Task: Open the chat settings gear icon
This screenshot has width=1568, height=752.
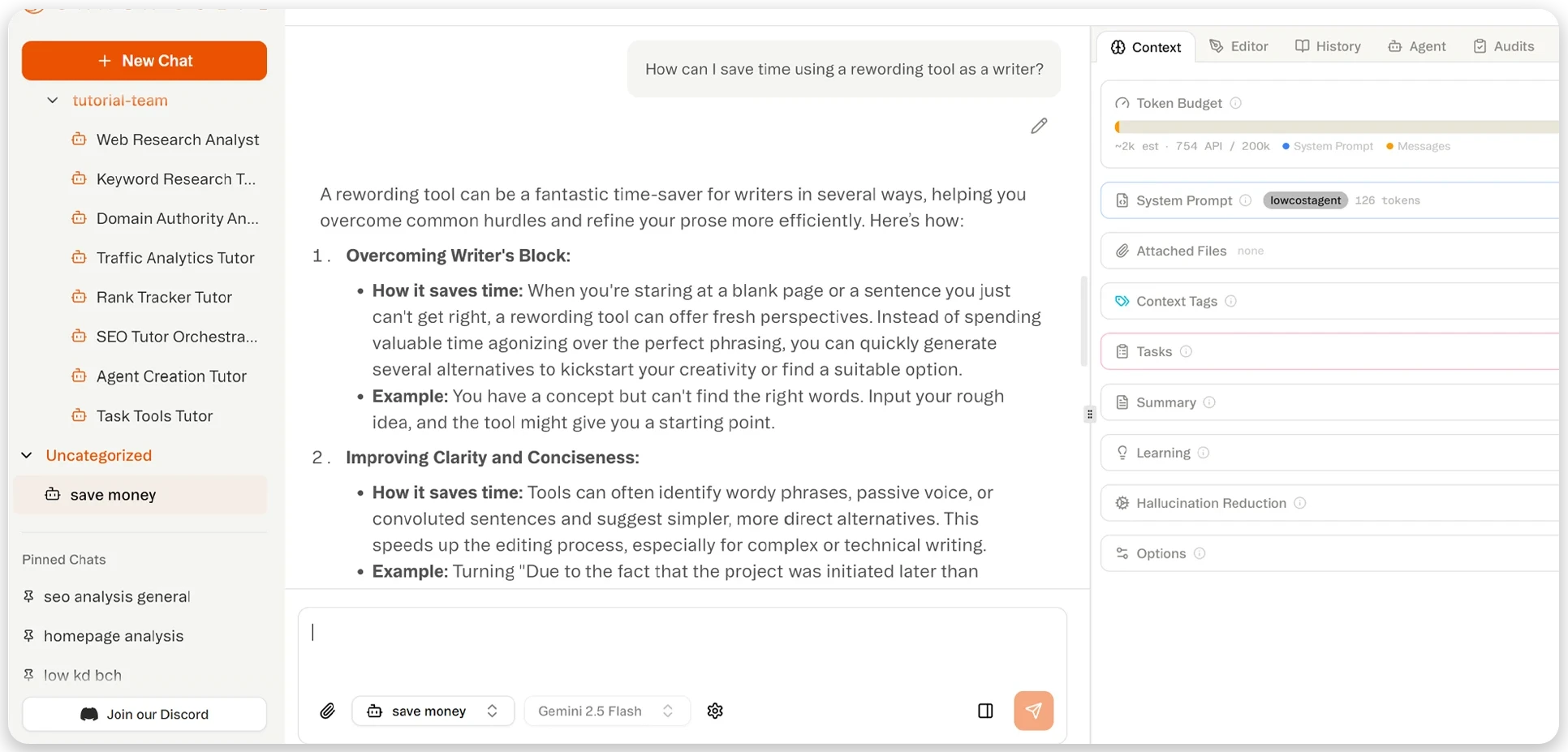Action: coord(715,711)
